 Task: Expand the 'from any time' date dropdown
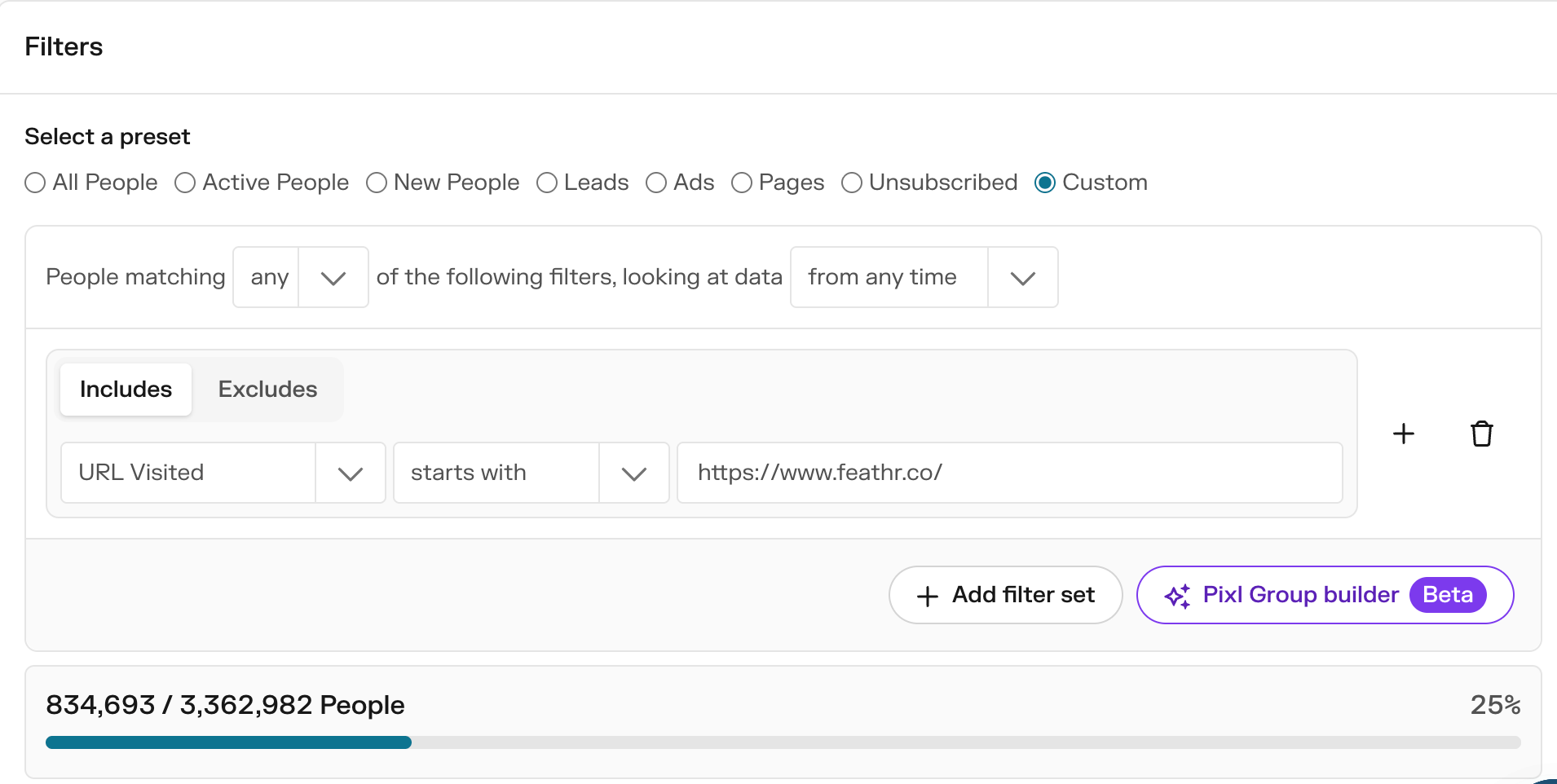click(x=924, y=277)
